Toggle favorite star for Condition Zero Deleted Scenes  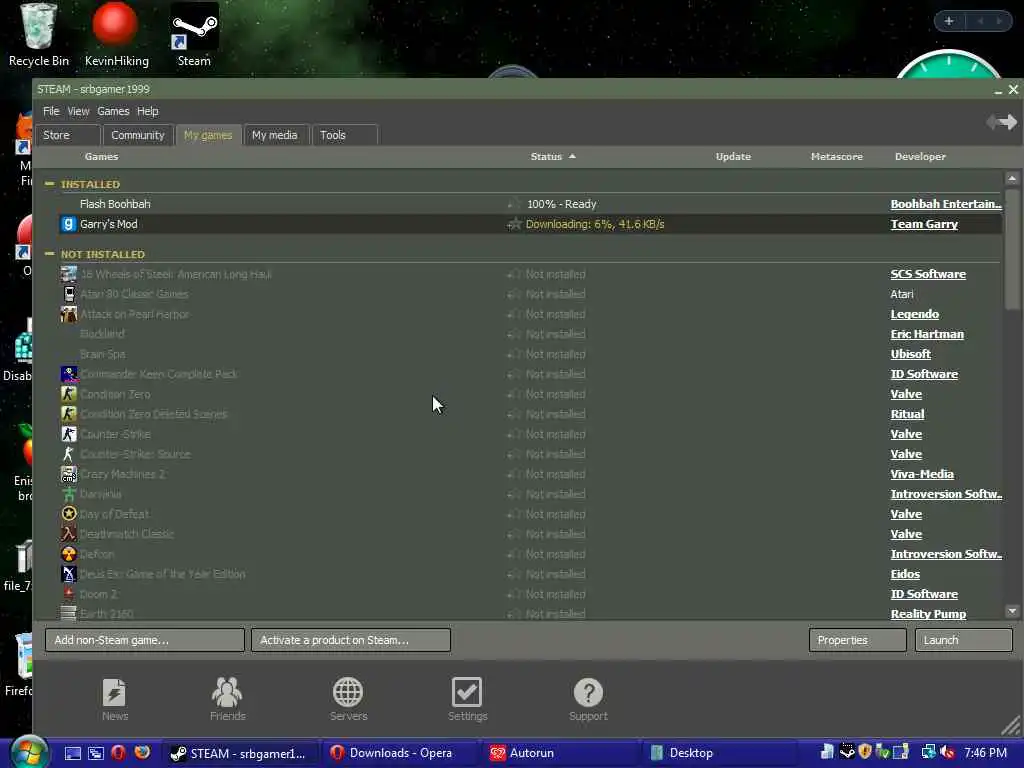click(x=515, y=414)
